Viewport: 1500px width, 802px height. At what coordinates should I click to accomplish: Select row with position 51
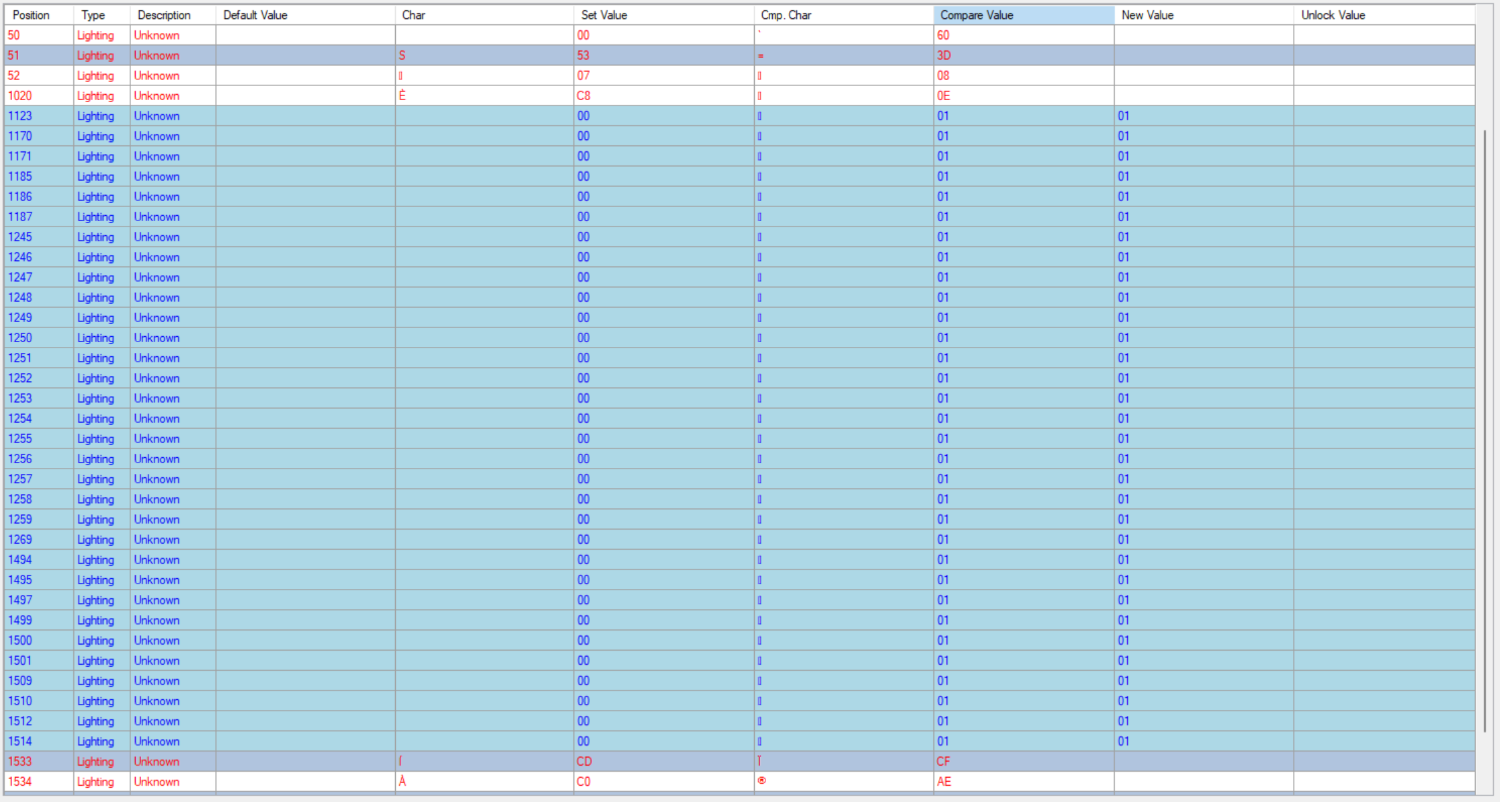tap(739, 55)
